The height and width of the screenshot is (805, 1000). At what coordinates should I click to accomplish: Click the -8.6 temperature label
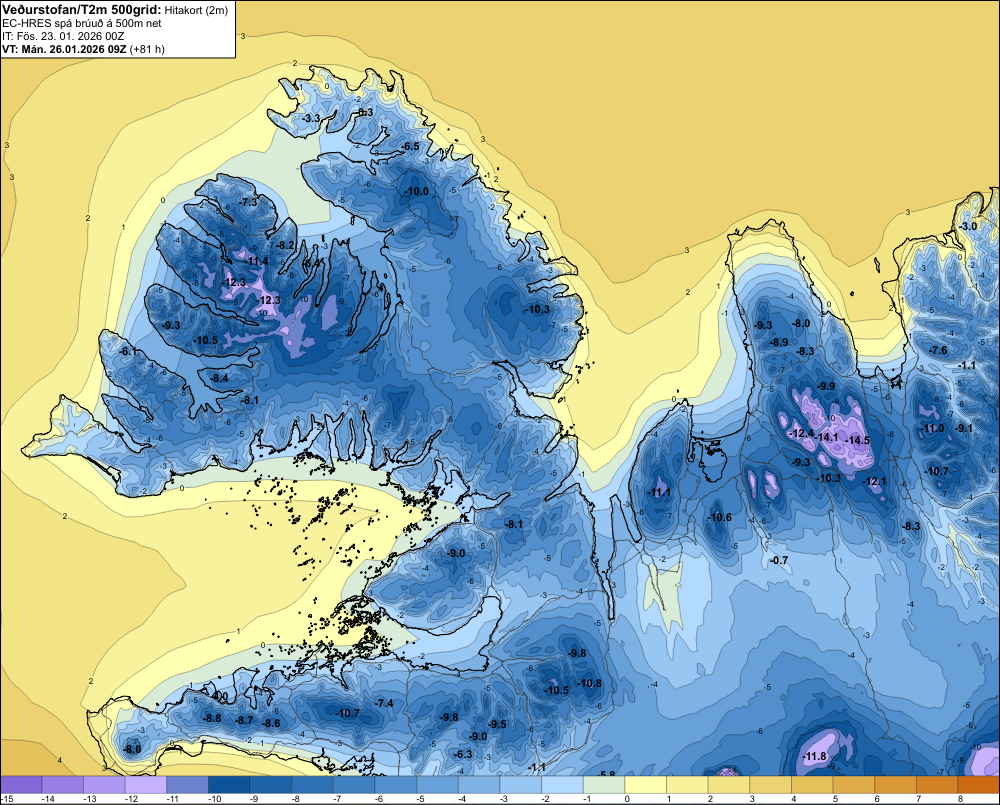[x=272, y=723]
